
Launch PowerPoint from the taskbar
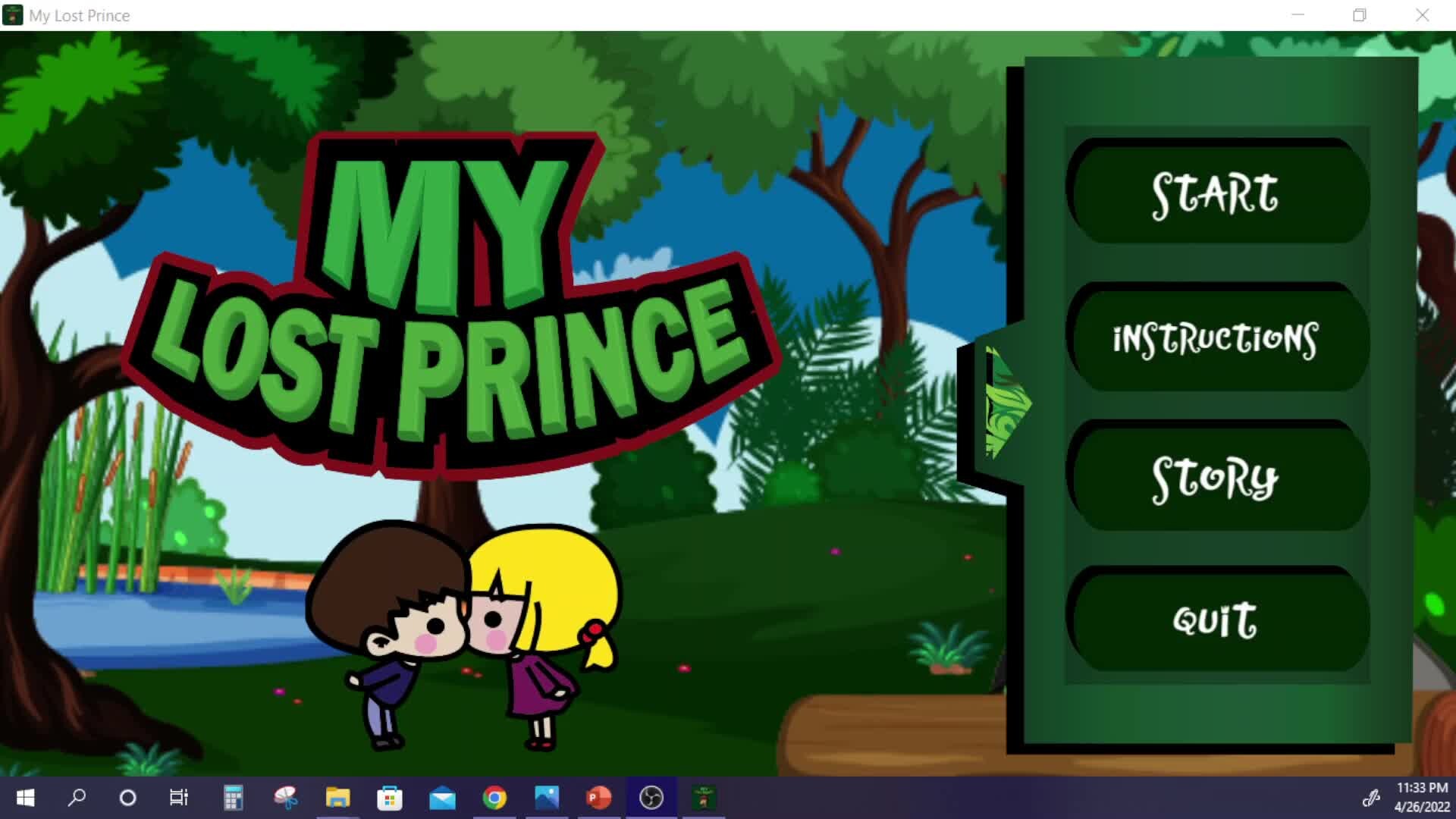click(598, 798)
